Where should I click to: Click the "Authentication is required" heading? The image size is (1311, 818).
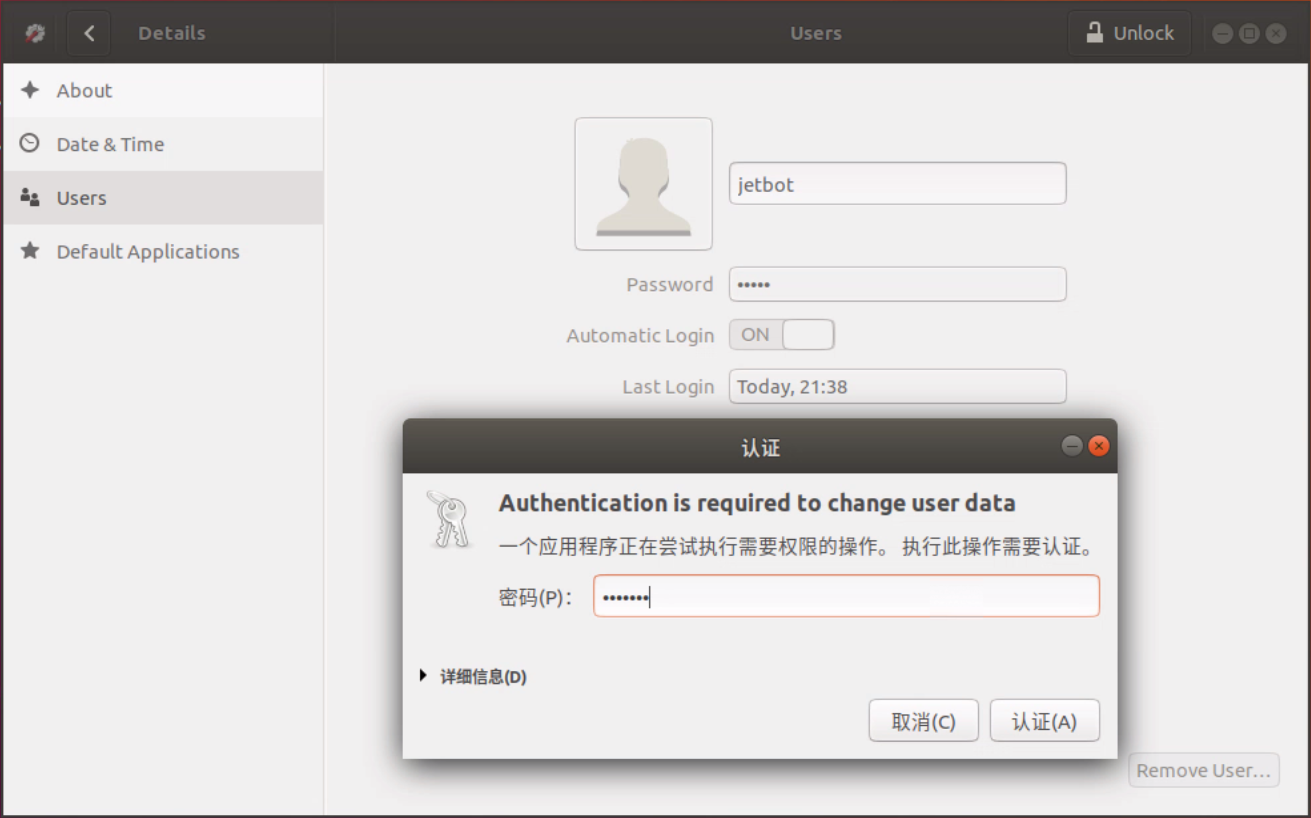(757, 503)
